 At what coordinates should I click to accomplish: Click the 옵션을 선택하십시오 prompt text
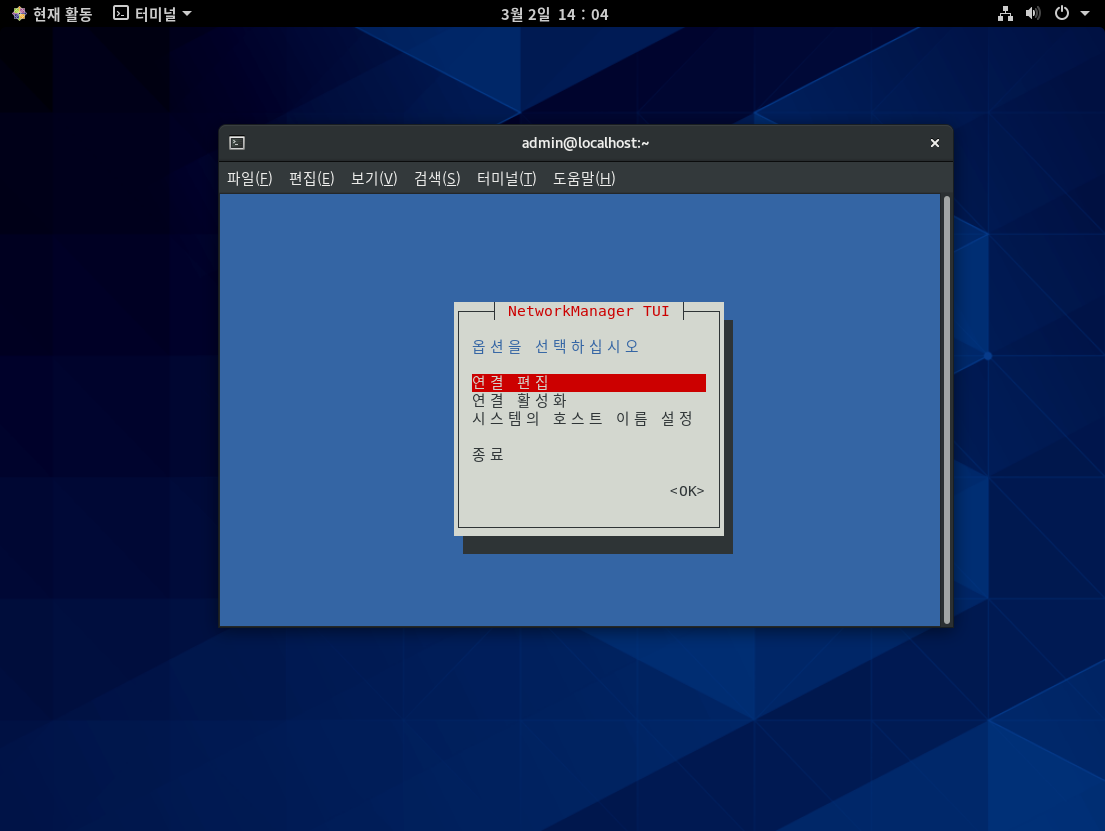(x=555, y=347)
